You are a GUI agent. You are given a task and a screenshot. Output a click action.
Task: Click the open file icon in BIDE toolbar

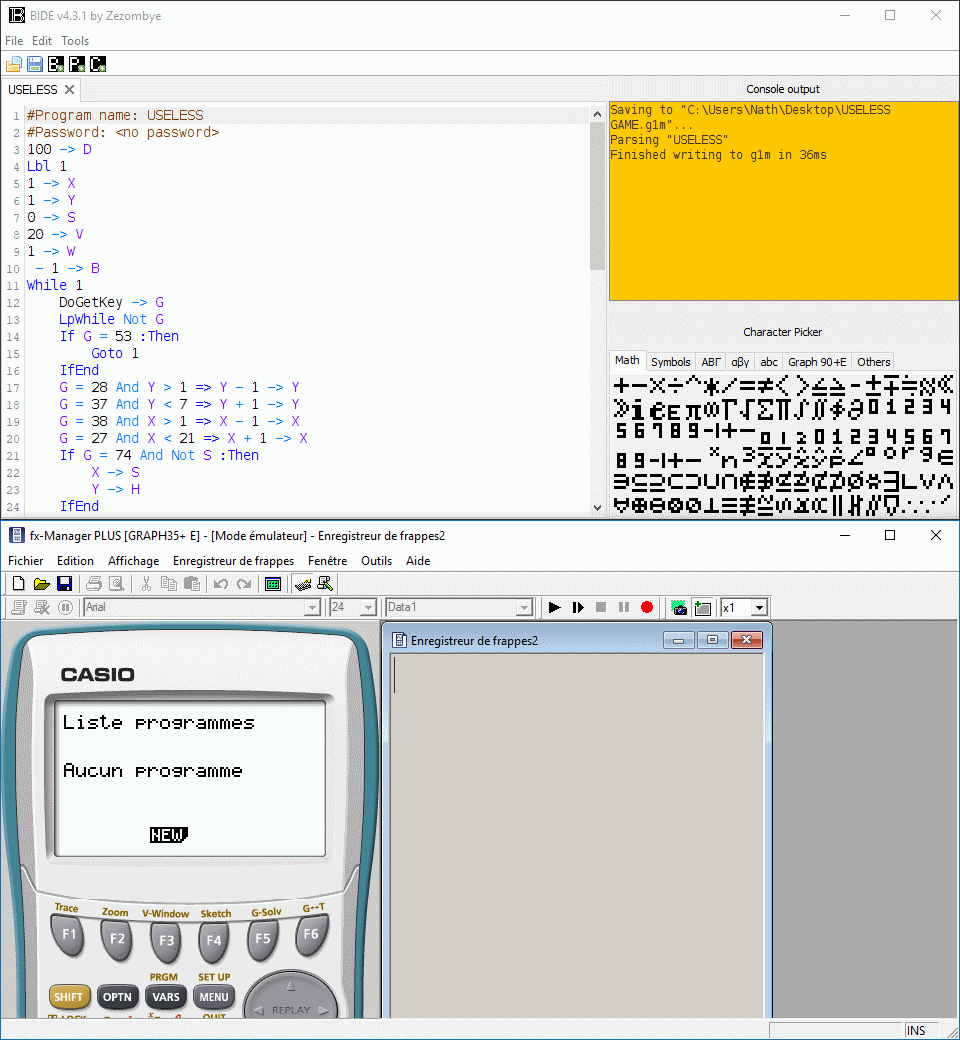tap(14, 64)
